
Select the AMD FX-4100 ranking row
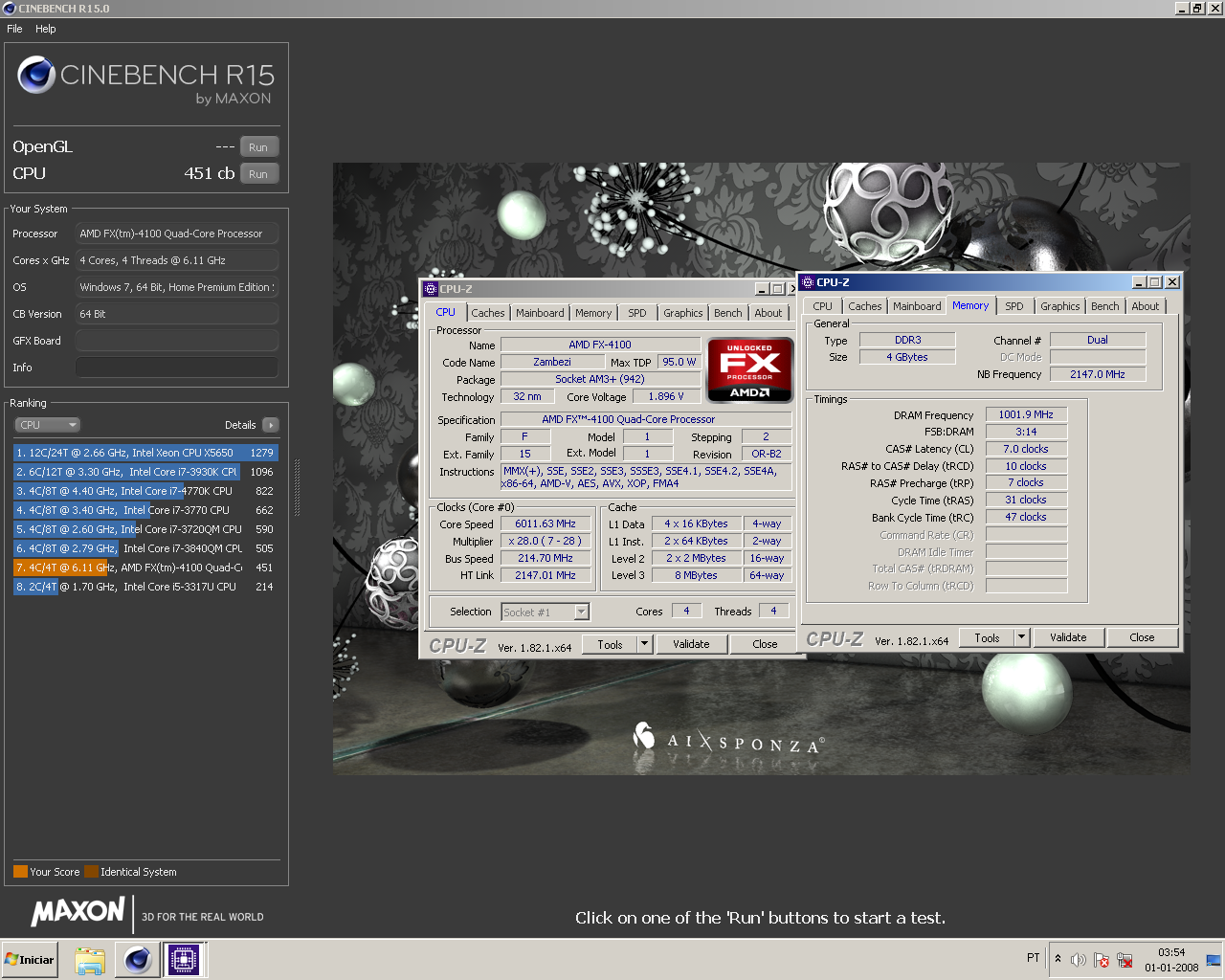[x=145, y=568]
